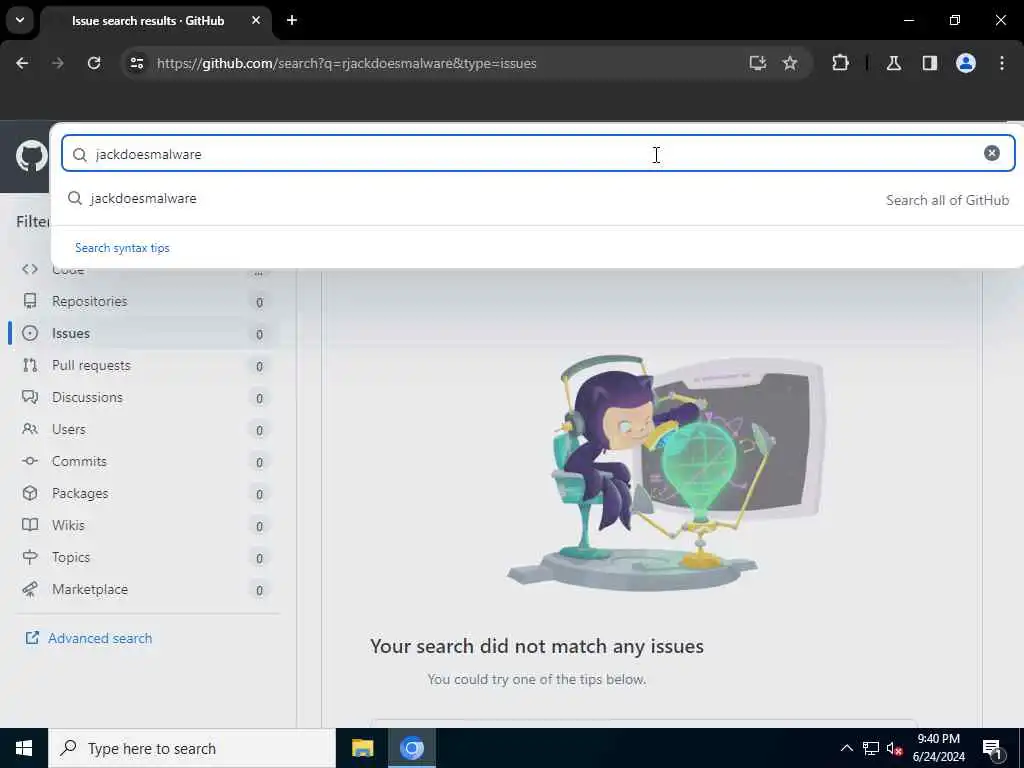The image size is (1024, 768).
Task: Filter results by Topics
Action: point(145,557)
